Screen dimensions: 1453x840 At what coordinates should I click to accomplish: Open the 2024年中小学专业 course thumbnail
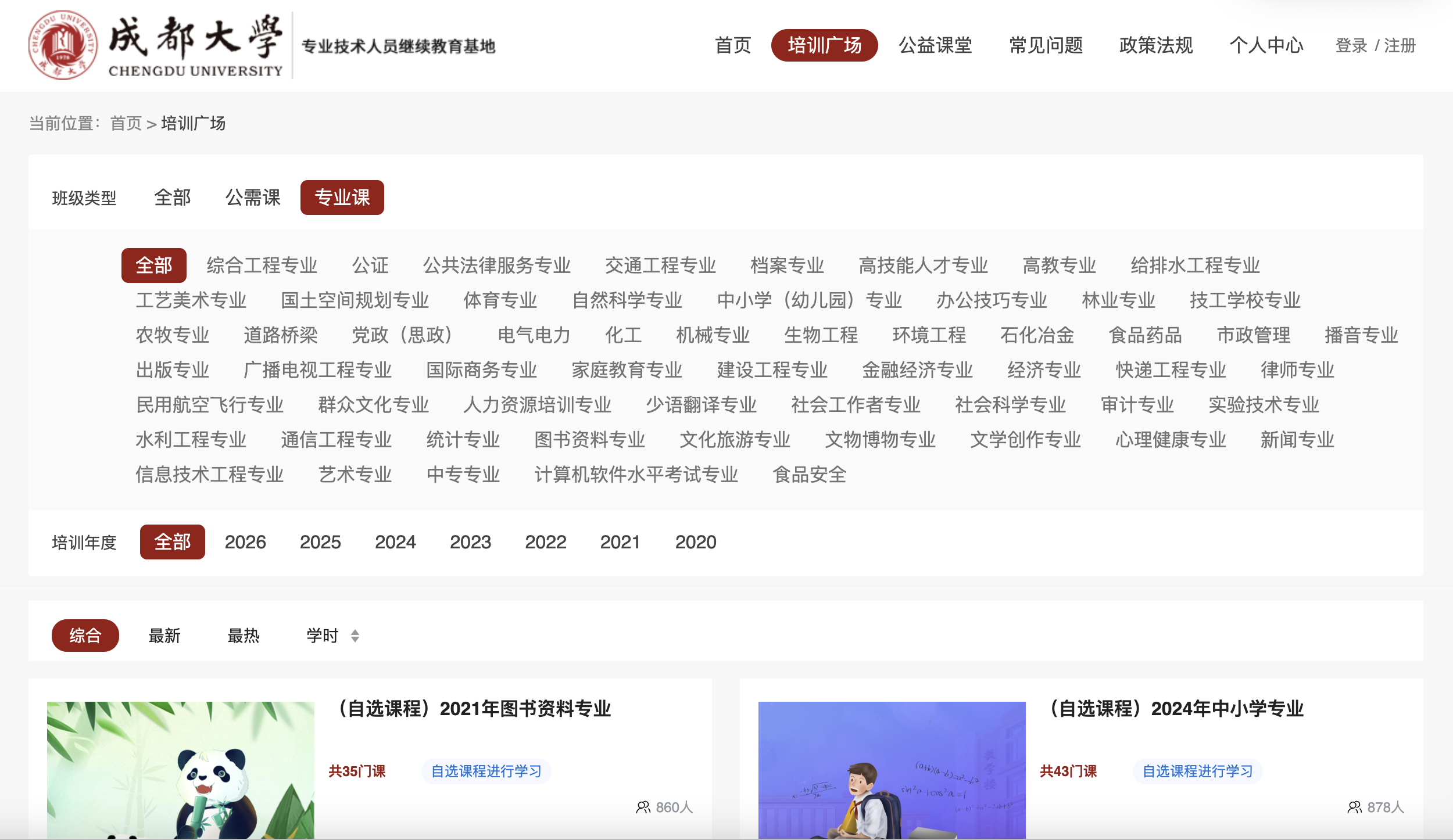click(892, 770)
